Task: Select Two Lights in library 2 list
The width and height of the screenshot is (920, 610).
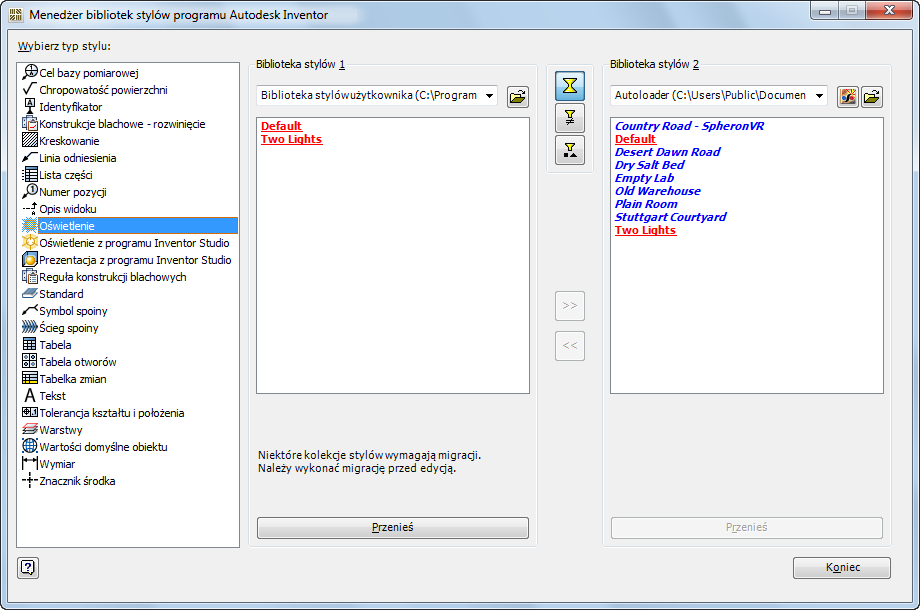Action: 645,230
